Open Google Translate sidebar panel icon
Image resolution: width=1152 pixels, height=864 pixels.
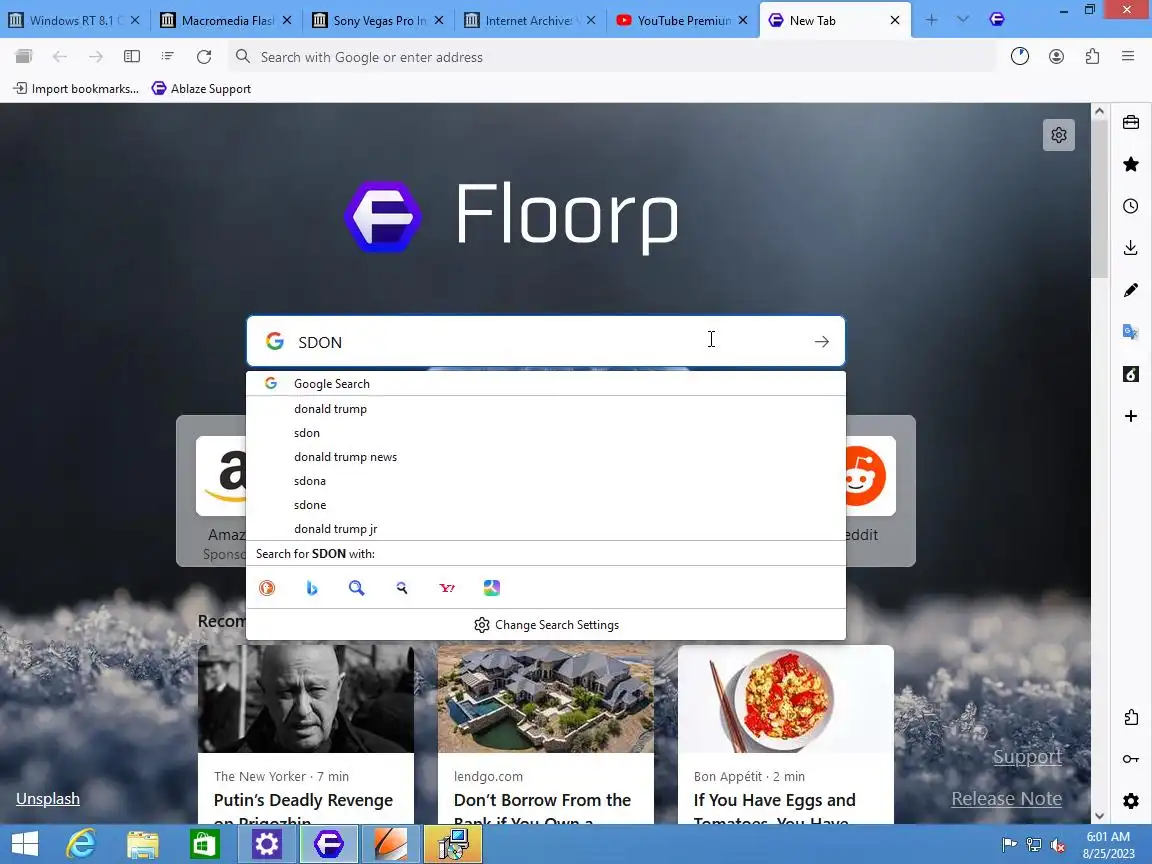coord(1131,332)
